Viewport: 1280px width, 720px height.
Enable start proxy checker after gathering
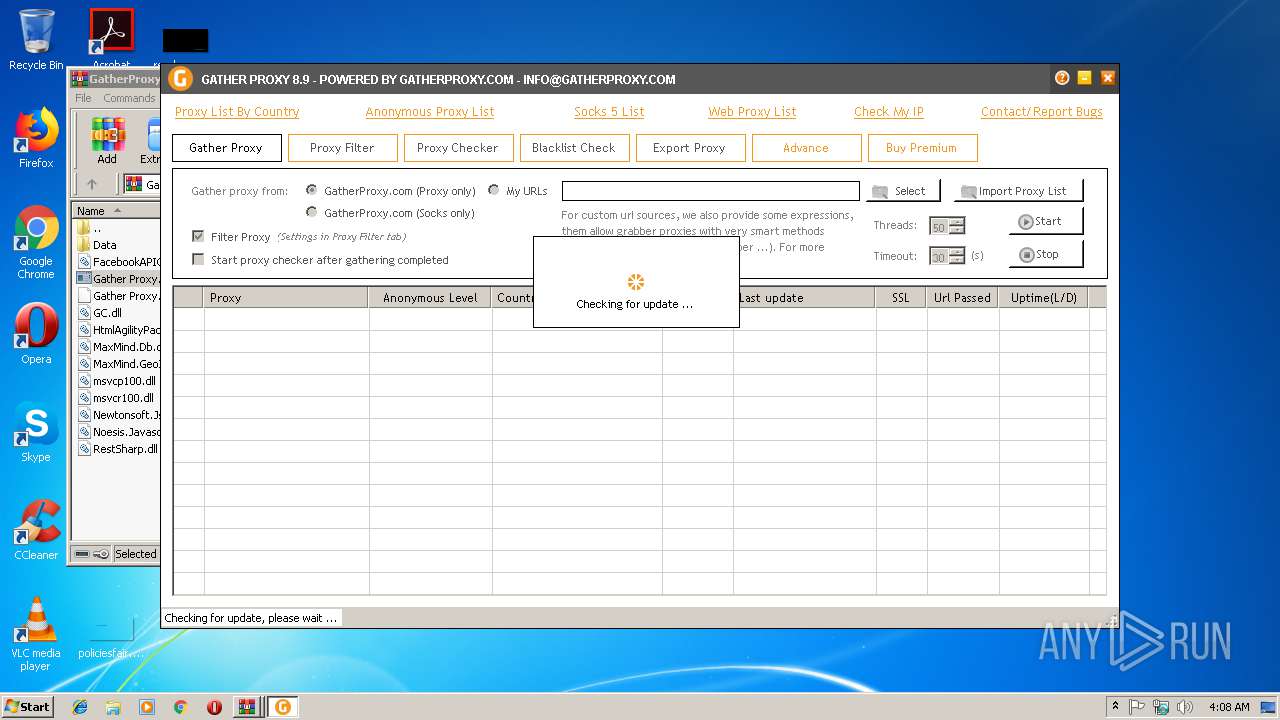pos(198,260)
